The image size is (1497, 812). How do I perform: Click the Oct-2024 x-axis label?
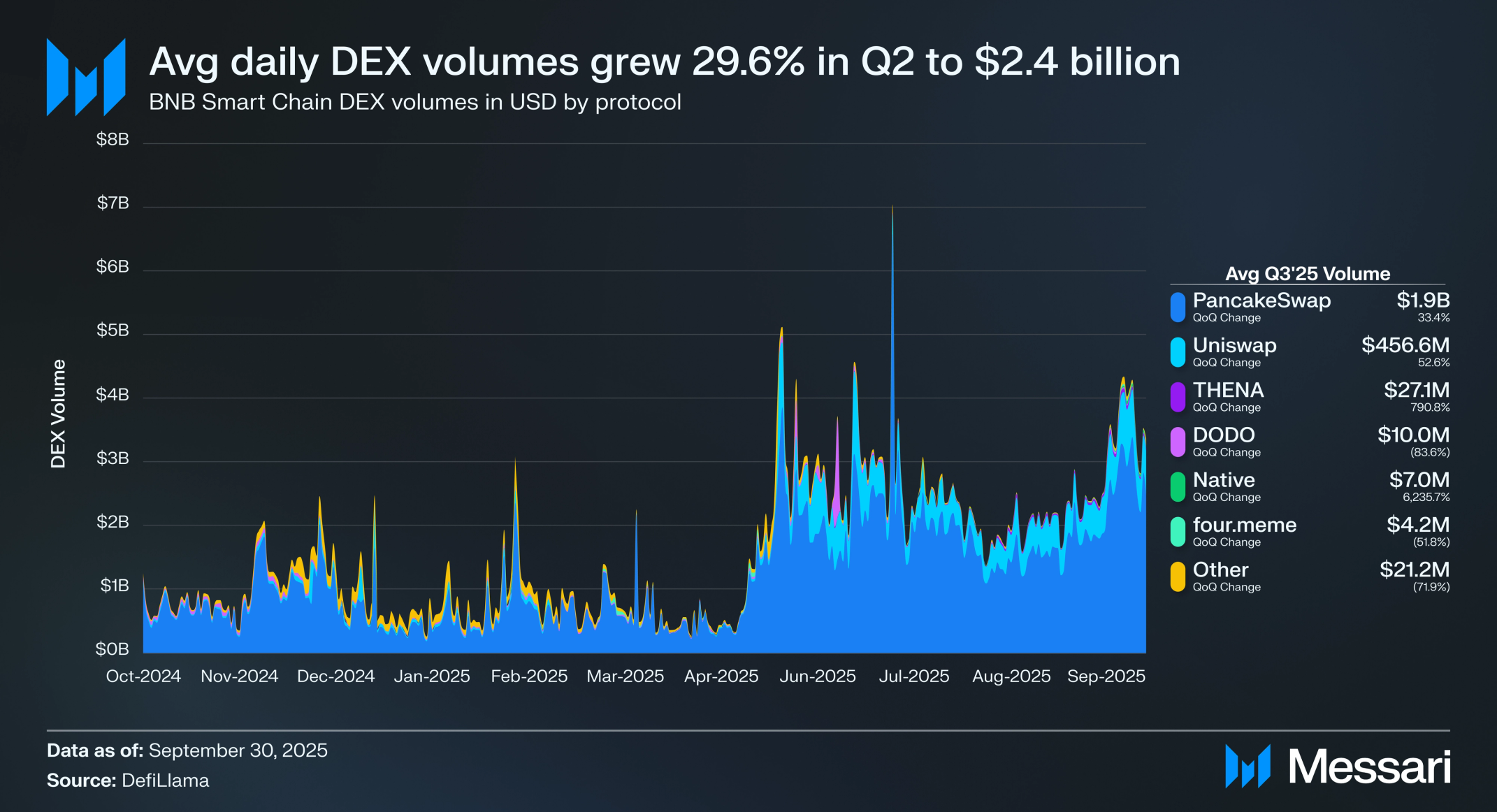[143, 676]
